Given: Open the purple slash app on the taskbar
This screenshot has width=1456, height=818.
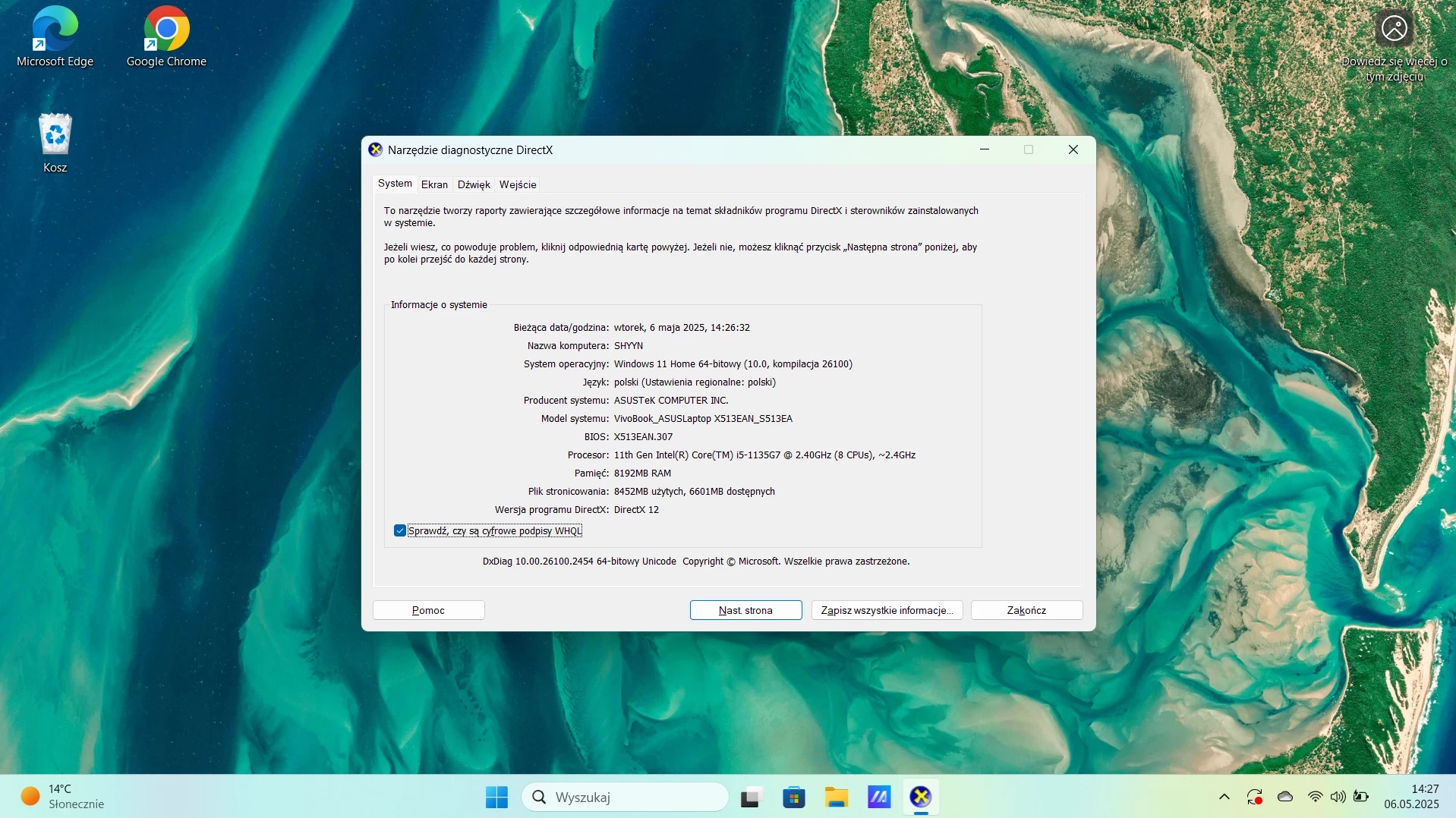Looking at the screenshot, I should [x=879, y=797].
